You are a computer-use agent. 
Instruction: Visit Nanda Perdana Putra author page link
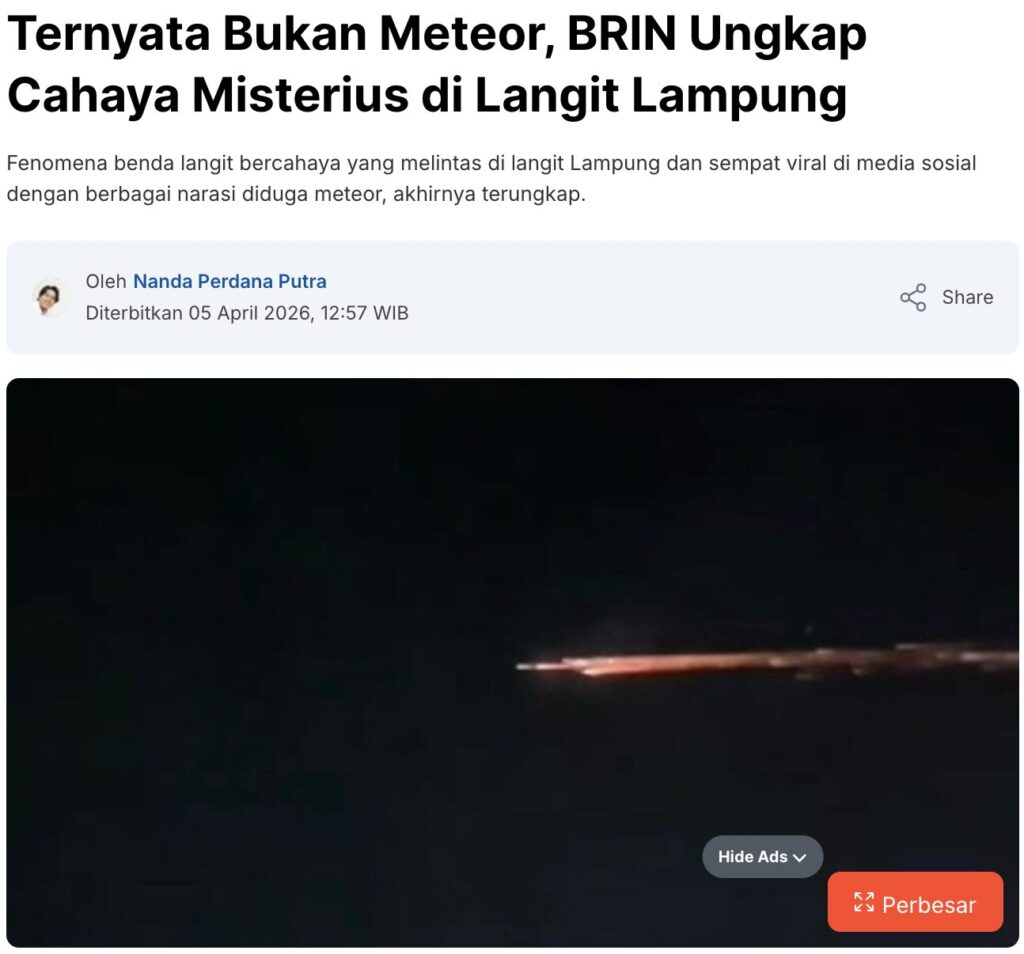click(x=230, y=281)
